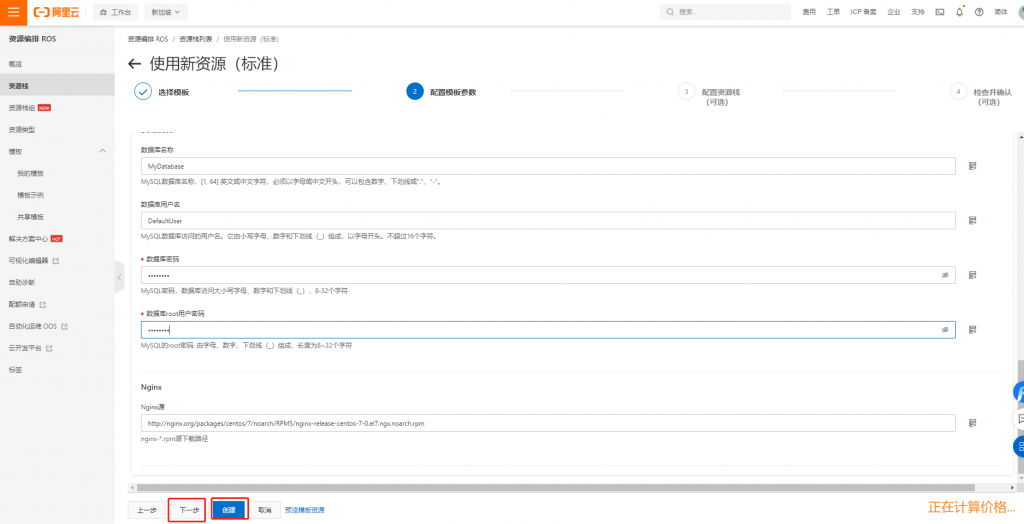Click the 上一步 button
The image size is (1024, 524).
pyautogui.click(x=146, y=510)
